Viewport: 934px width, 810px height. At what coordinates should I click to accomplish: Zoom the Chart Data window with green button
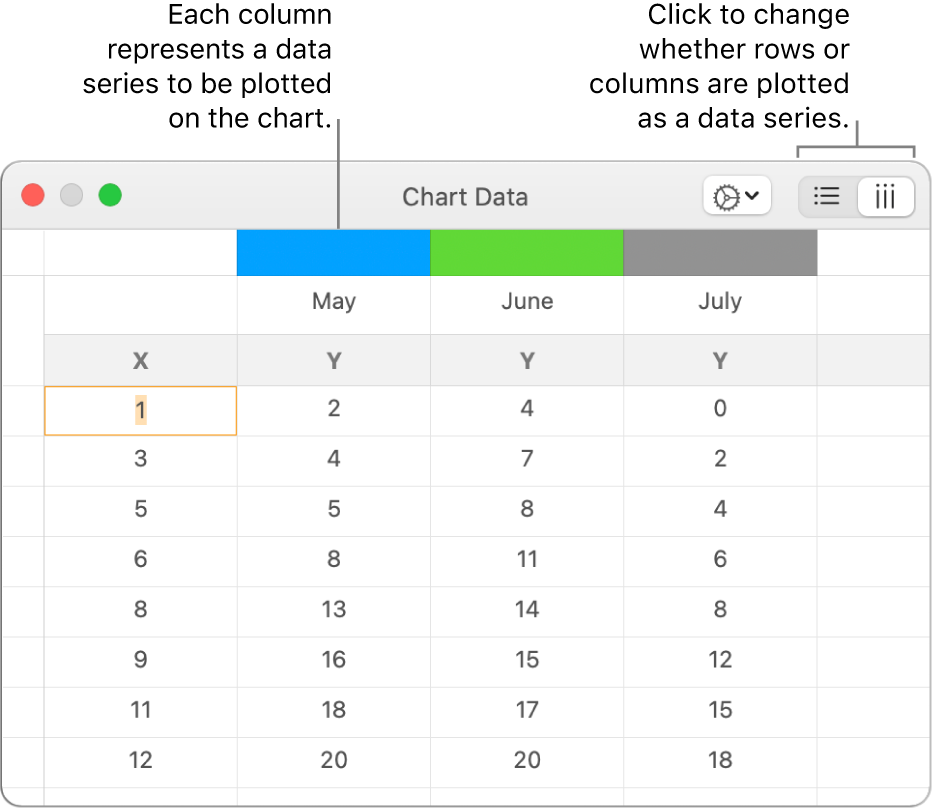coord(110,196)
